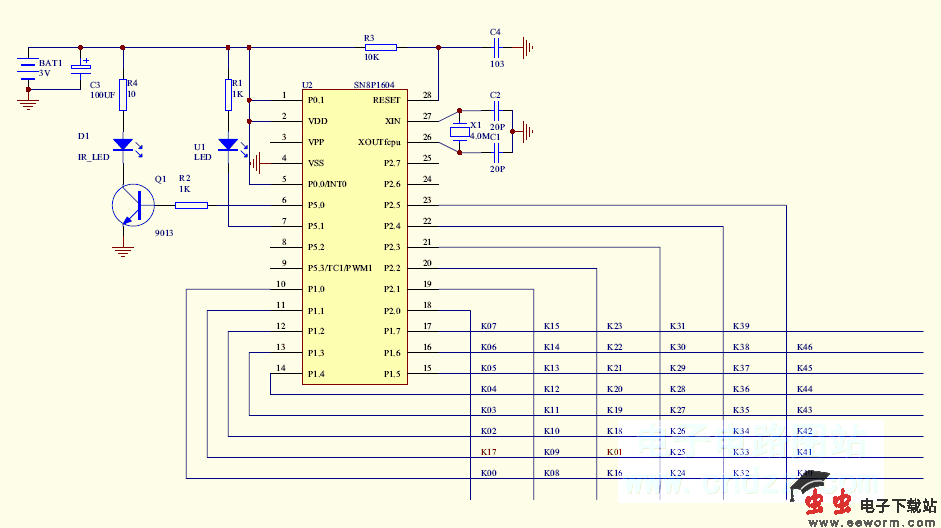Image resolution: width=941 pixels, height=528 pixels.
Task: Click the graduation cap logo icon
Action: tap(812, 485)
